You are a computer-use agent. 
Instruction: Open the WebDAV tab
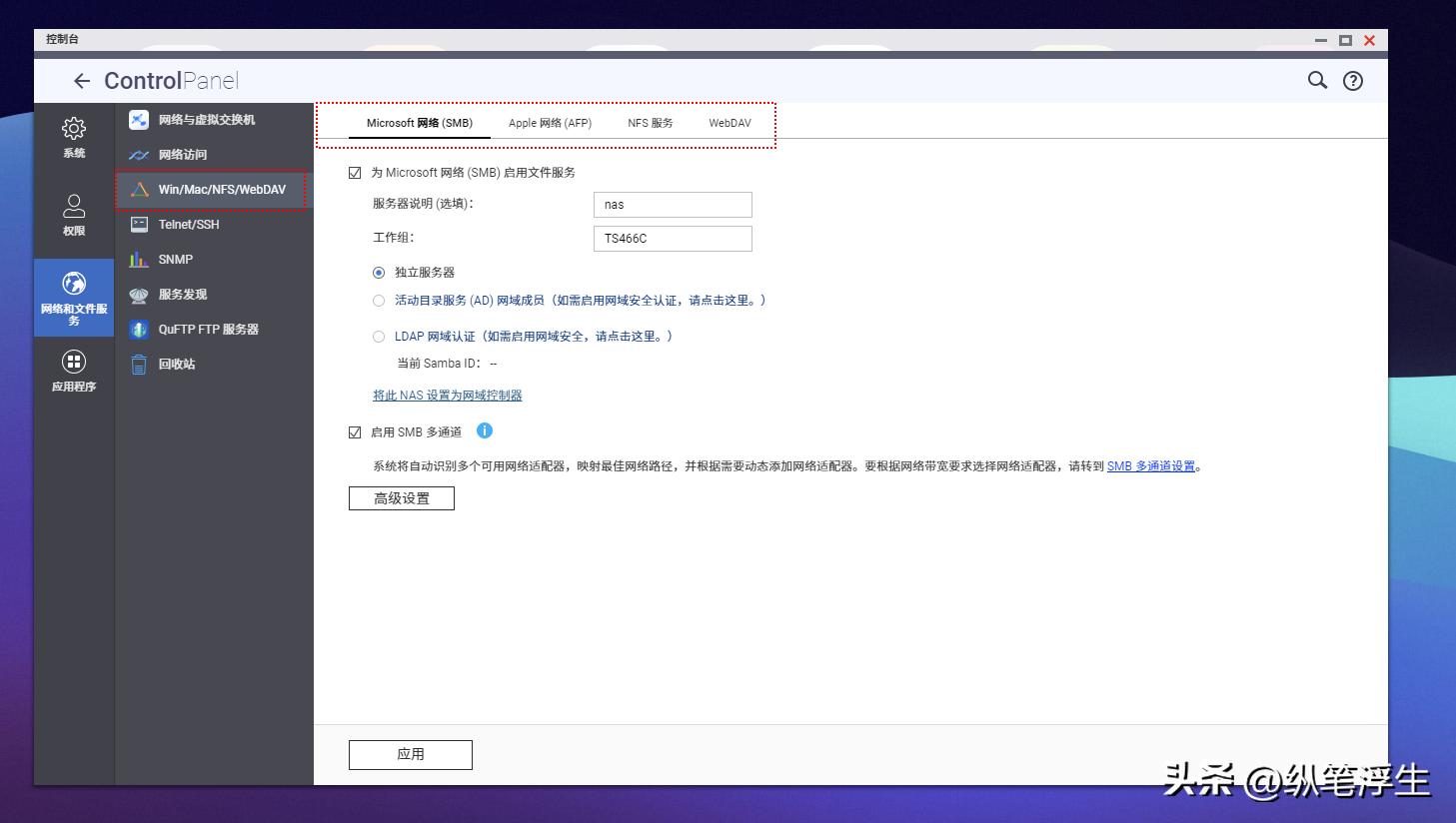coord(729,122)
